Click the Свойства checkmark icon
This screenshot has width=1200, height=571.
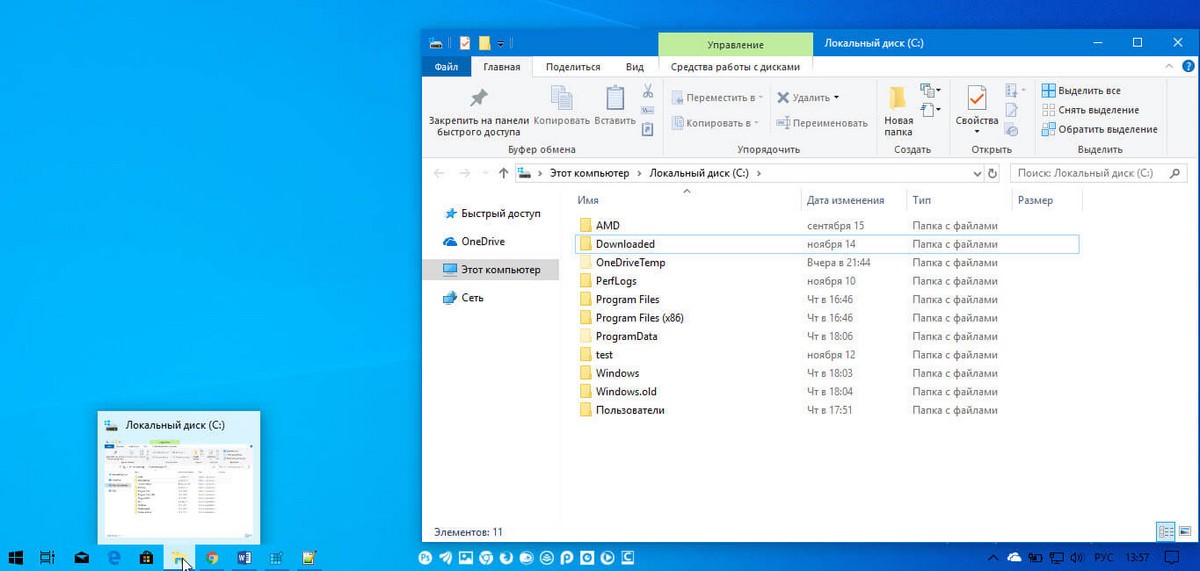[x=977, y=98]
